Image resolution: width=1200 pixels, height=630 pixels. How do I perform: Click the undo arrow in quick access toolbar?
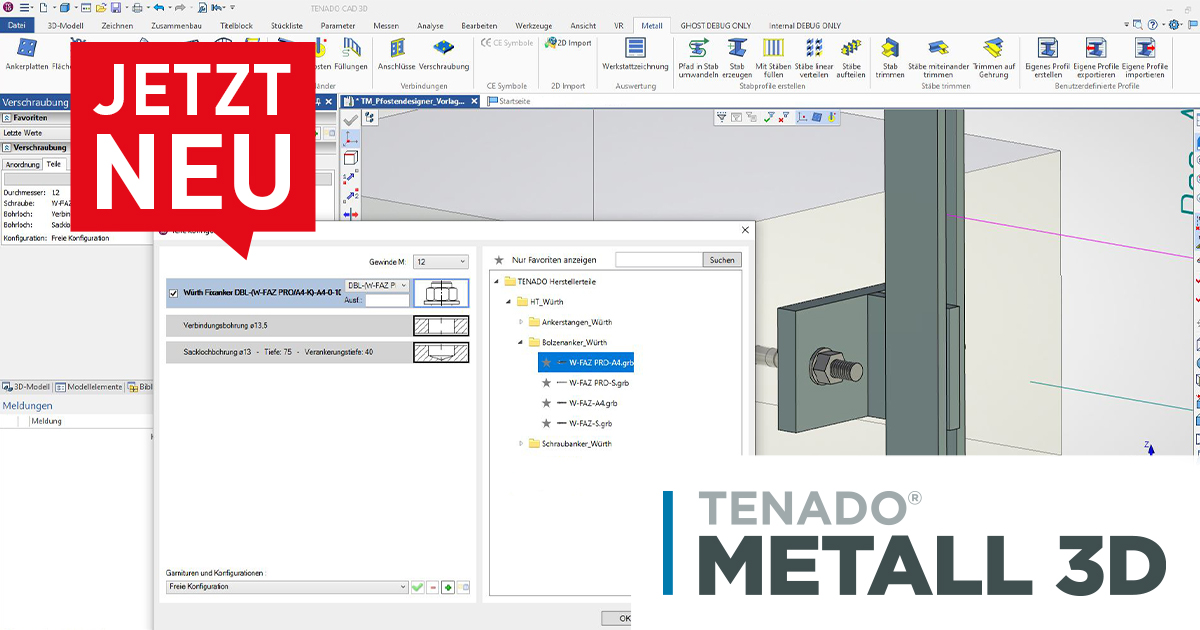click(158, 7)
